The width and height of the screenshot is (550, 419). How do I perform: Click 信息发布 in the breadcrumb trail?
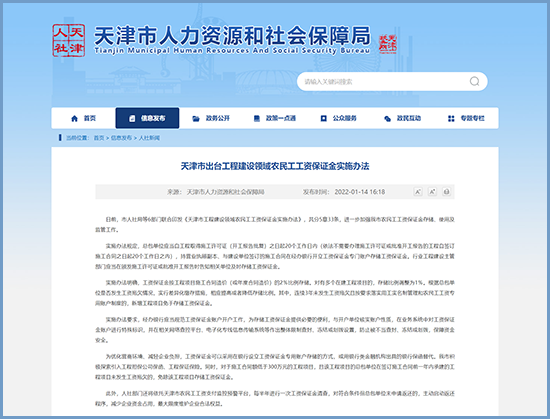click(x=121, y=138)
